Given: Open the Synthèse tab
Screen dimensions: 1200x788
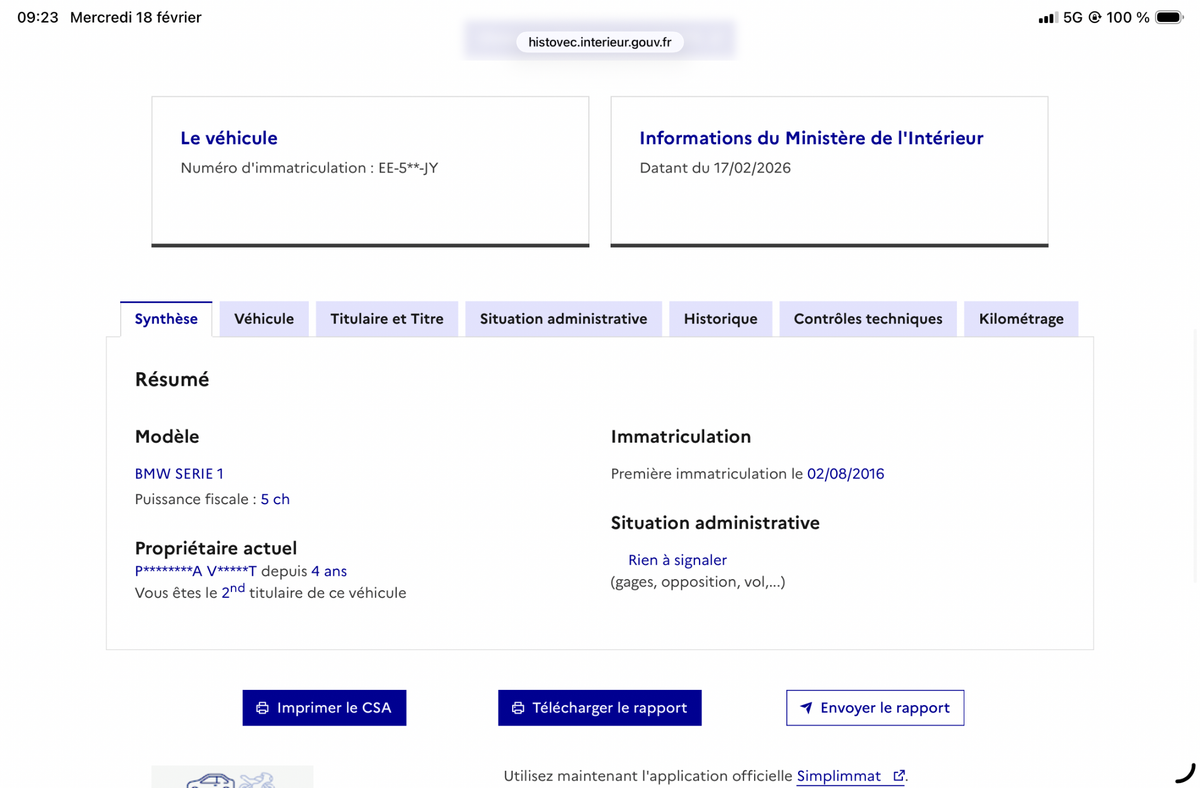Looking at the screenshot, I should [166, 319].
